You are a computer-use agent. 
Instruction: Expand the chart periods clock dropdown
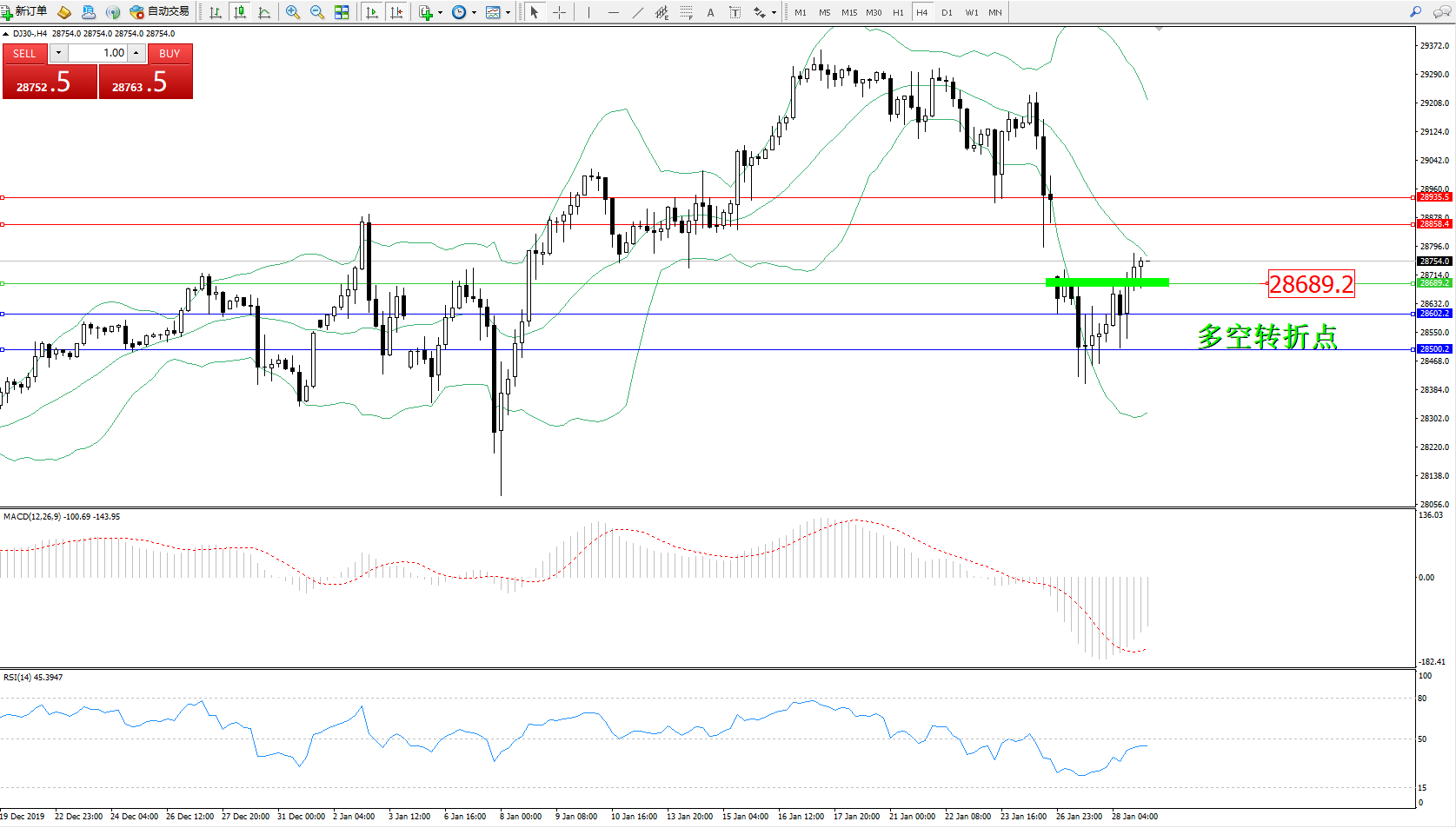[474, 12]
